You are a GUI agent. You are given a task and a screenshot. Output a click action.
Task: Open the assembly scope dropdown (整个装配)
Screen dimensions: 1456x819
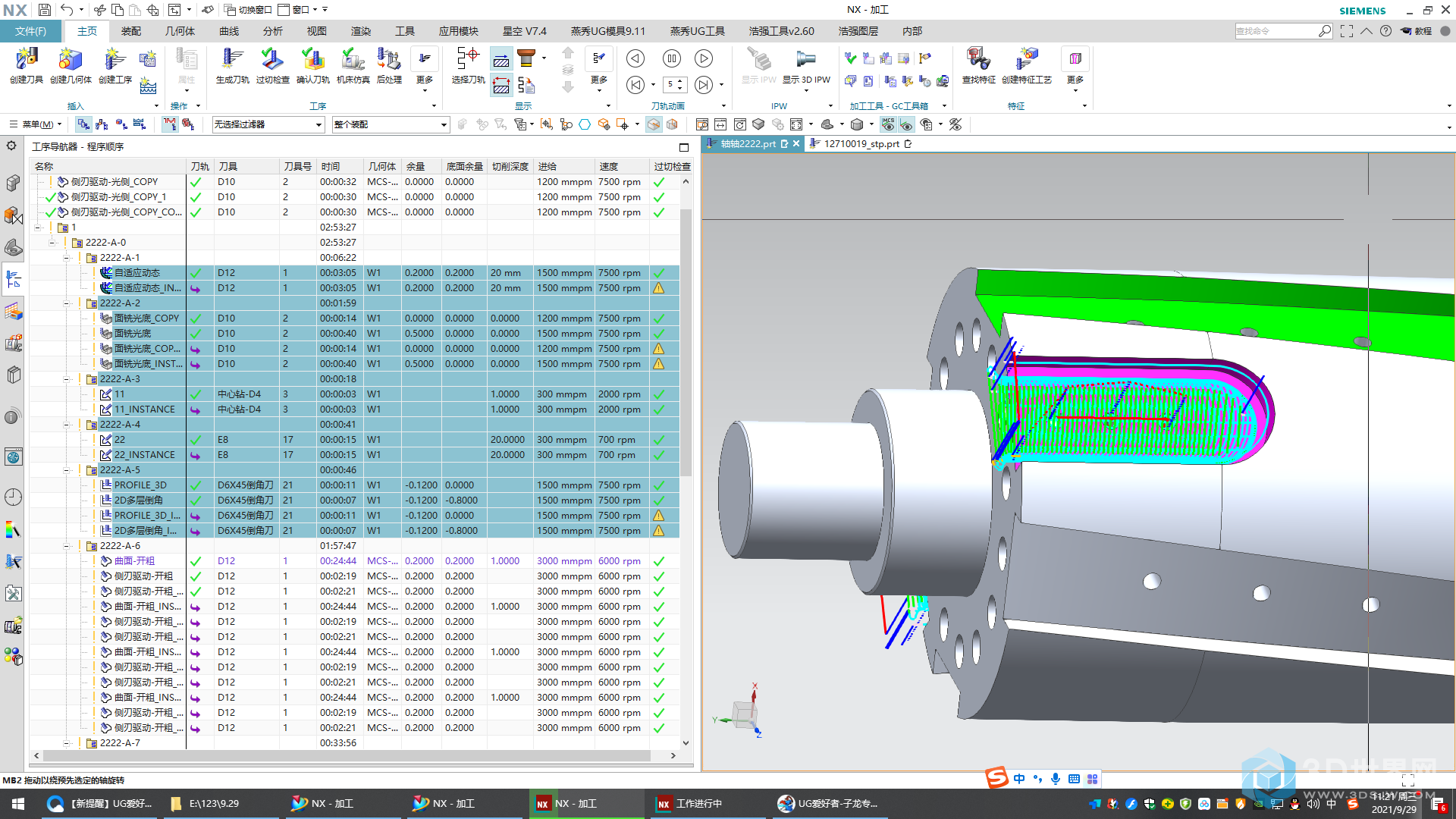pyautogui.click(x=391, y=124)
